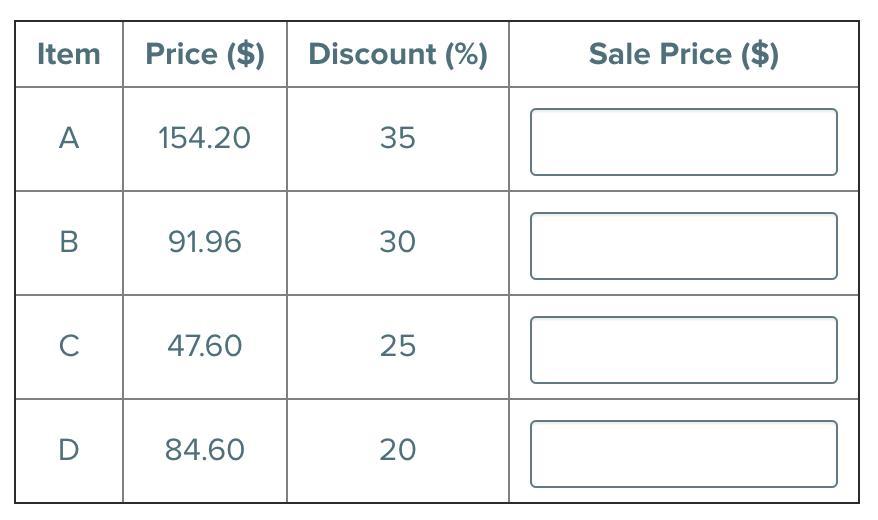The image size is (878, 520).
Task: Click the price value 154.20
Action: [x=205, y=138]
